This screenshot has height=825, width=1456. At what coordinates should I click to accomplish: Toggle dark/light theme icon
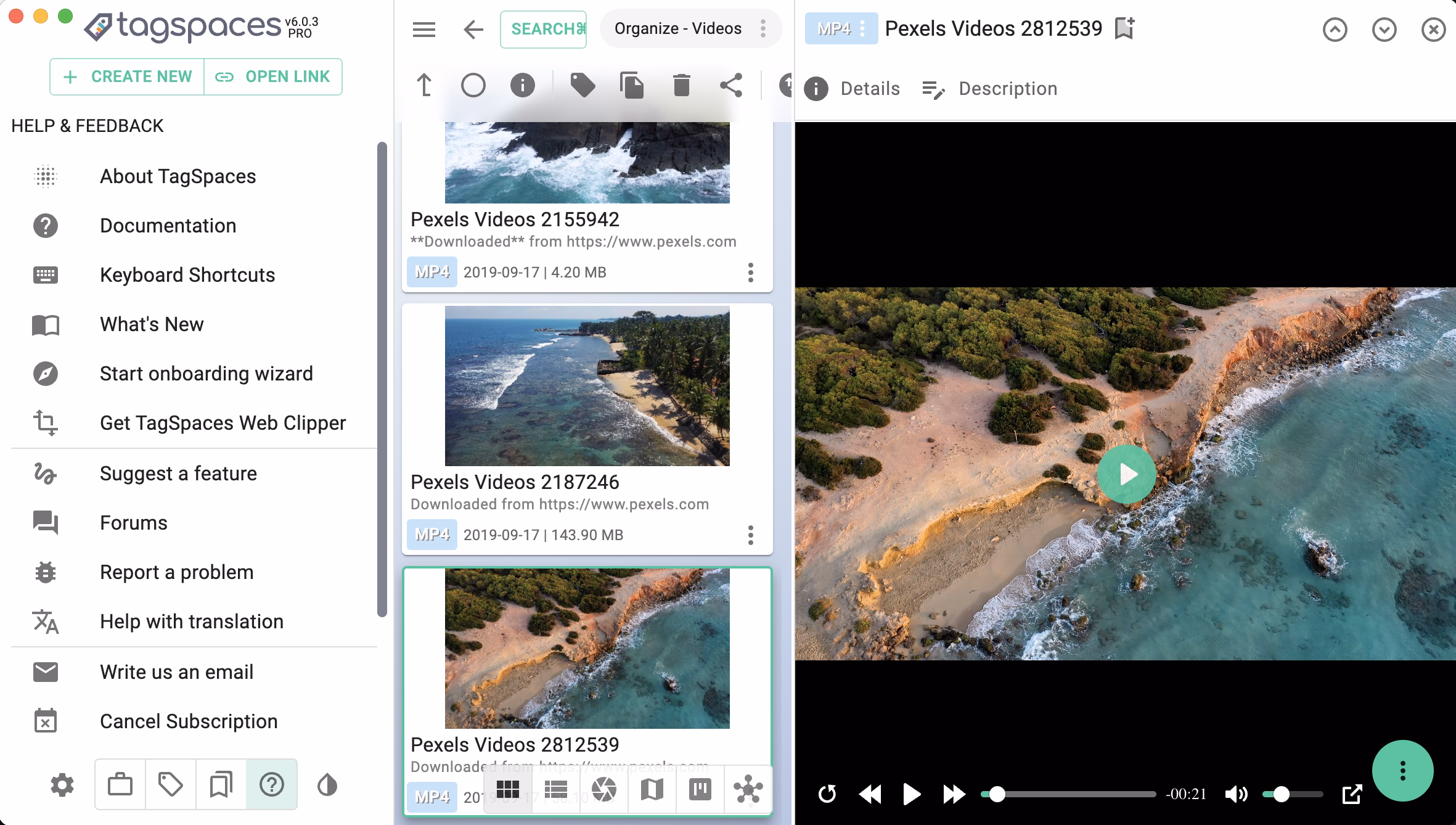point(327,785)
